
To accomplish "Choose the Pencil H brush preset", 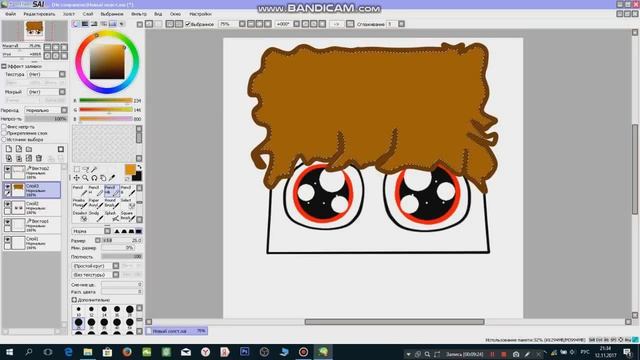I will [x=96, y=190].
